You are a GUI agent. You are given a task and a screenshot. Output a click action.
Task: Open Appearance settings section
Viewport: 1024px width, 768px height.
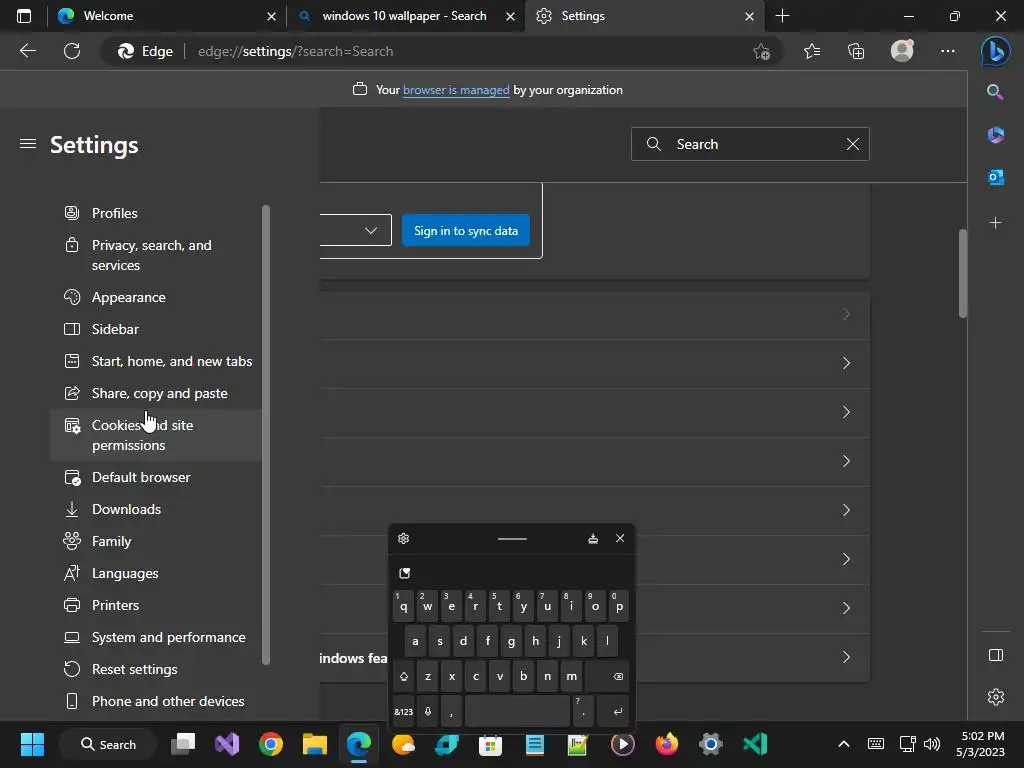[x=155, y=297]
